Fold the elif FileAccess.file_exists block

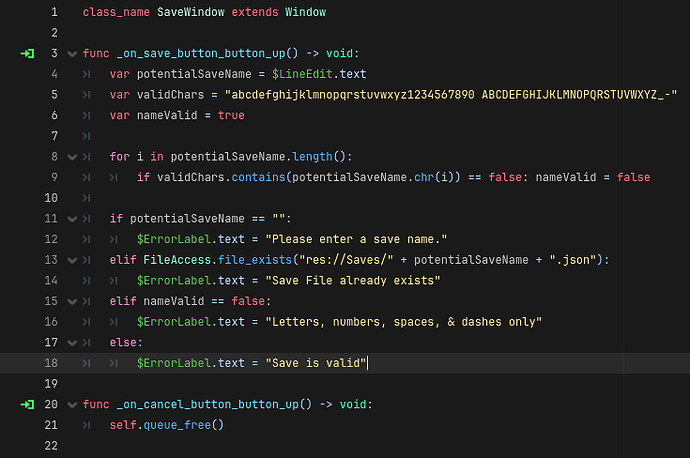[72, 260]
